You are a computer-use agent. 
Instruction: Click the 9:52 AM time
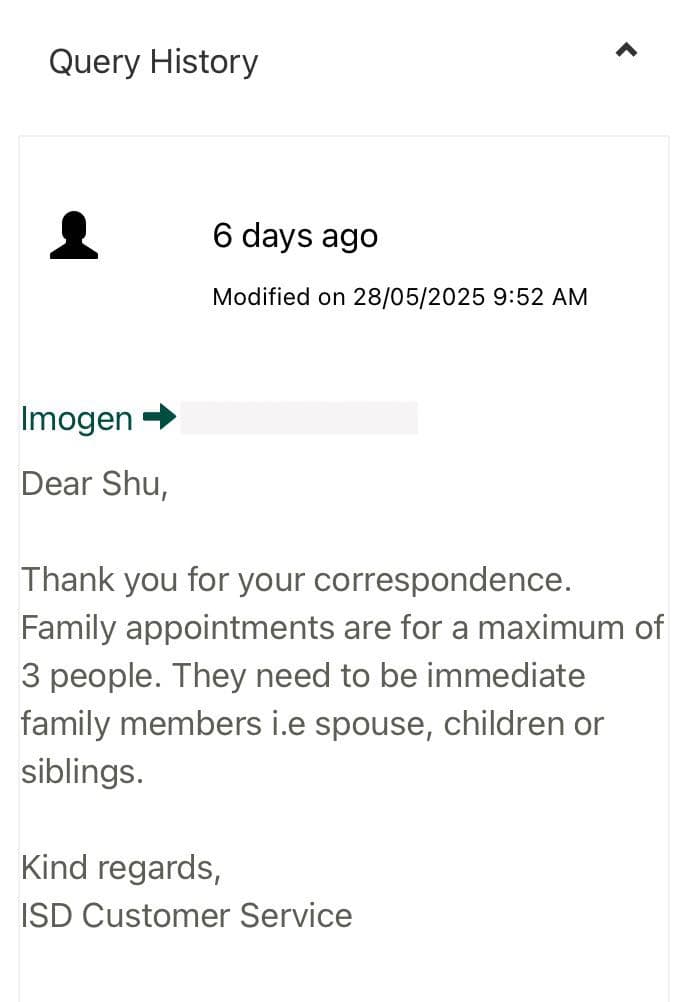(541, 297)
